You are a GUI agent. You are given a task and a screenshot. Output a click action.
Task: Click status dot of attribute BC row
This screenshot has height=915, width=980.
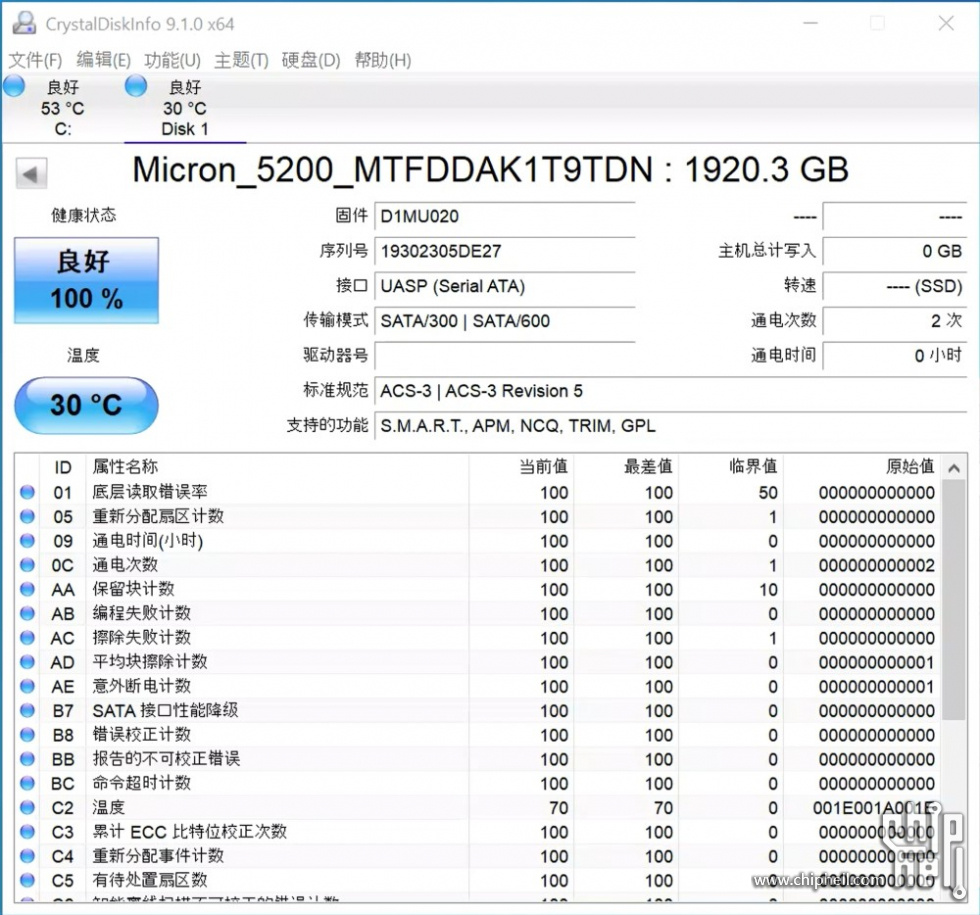point(28,783)
